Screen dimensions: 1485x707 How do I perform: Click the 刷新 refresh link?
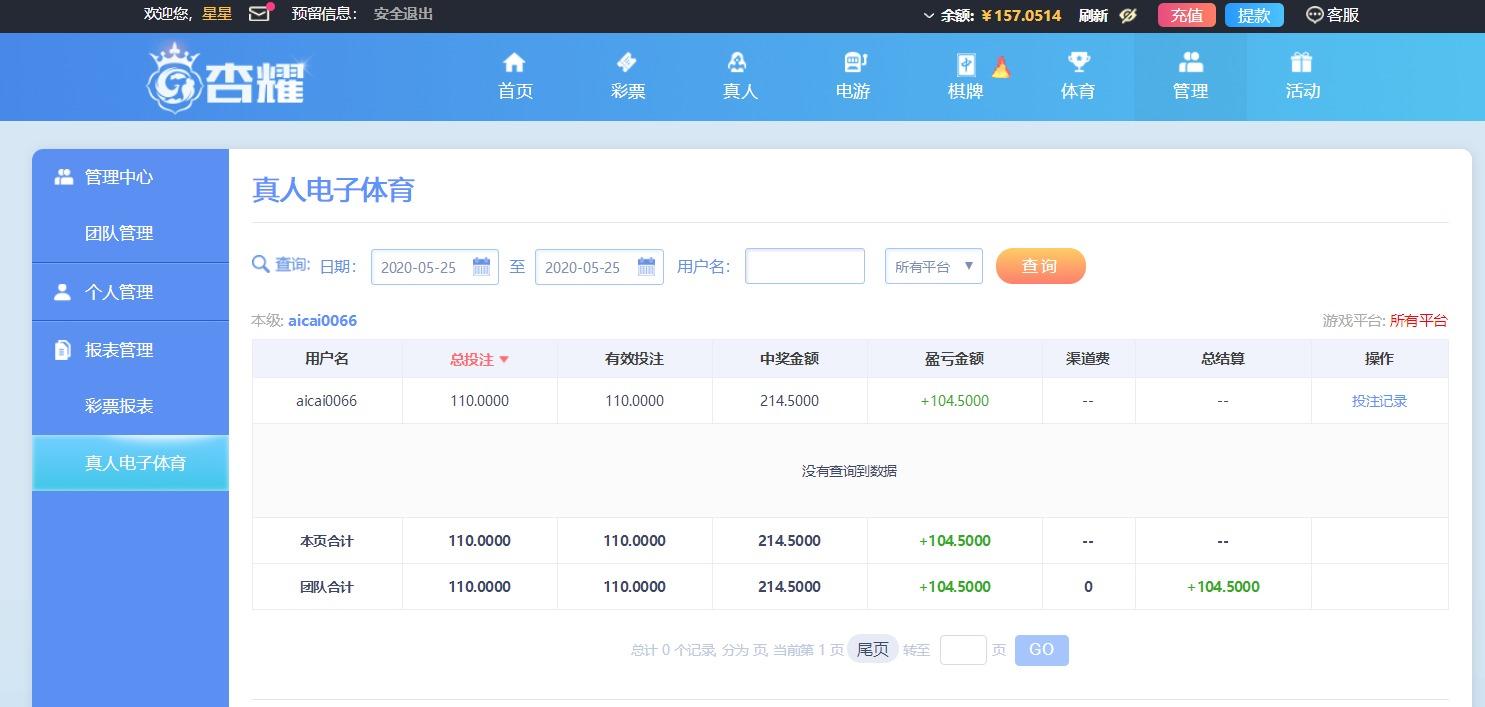[x=1093, y=15]
